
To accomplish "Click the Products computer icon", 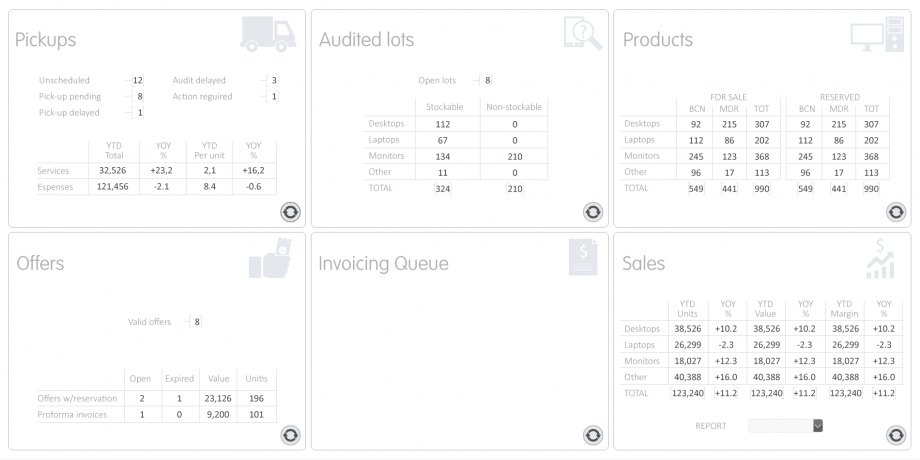I will (876, 36).
